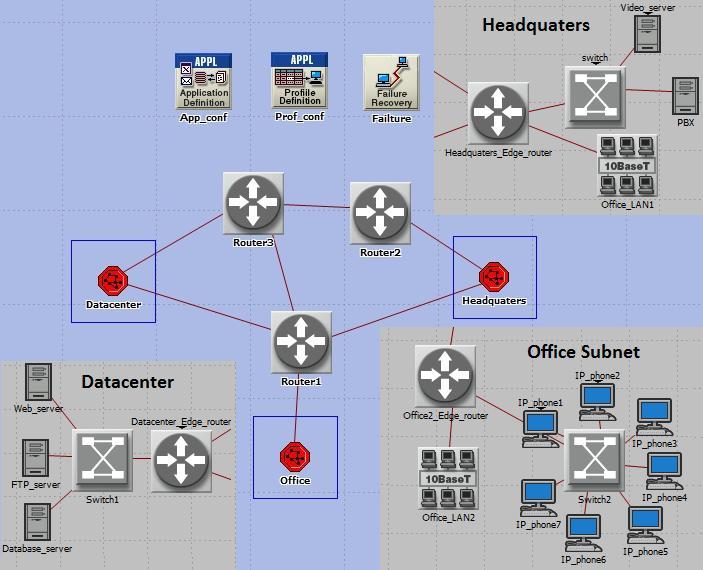Select the FTP_server icon
The height and width of the screenshot is (570, 703).
tap(36, 458)
